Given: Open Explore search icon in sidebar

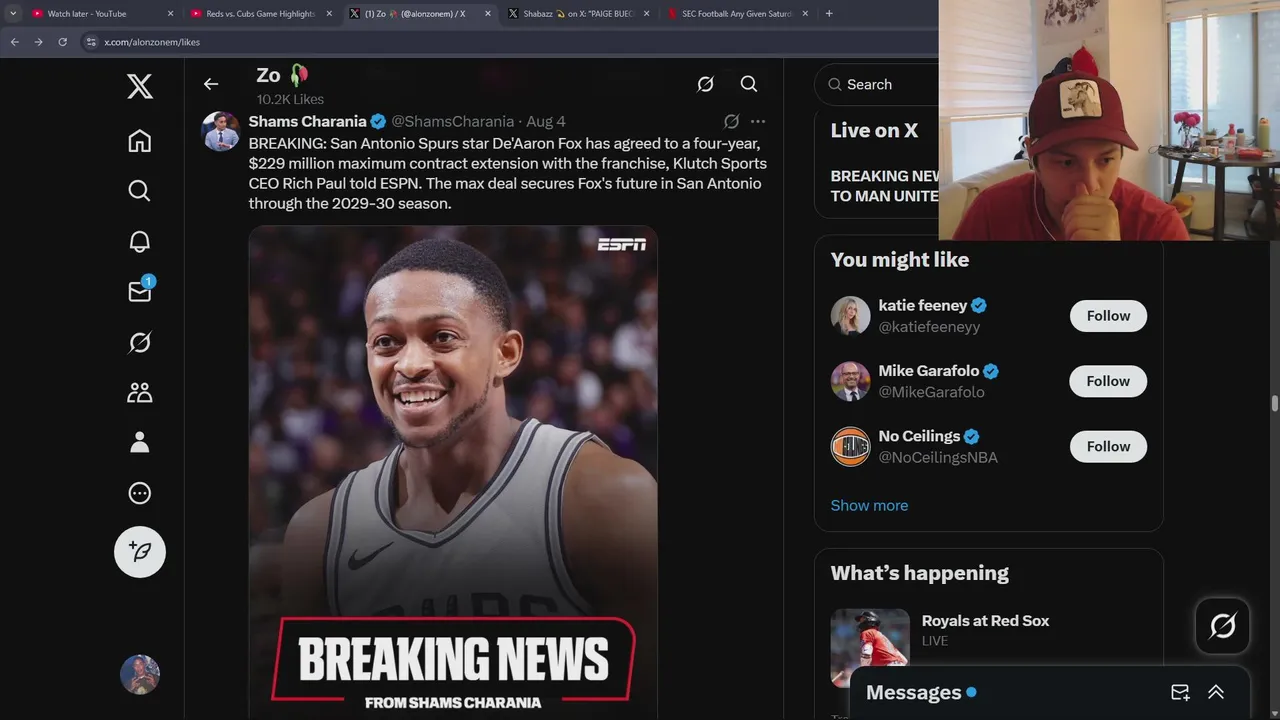Looking at the screenshot, I should [140, 191].
